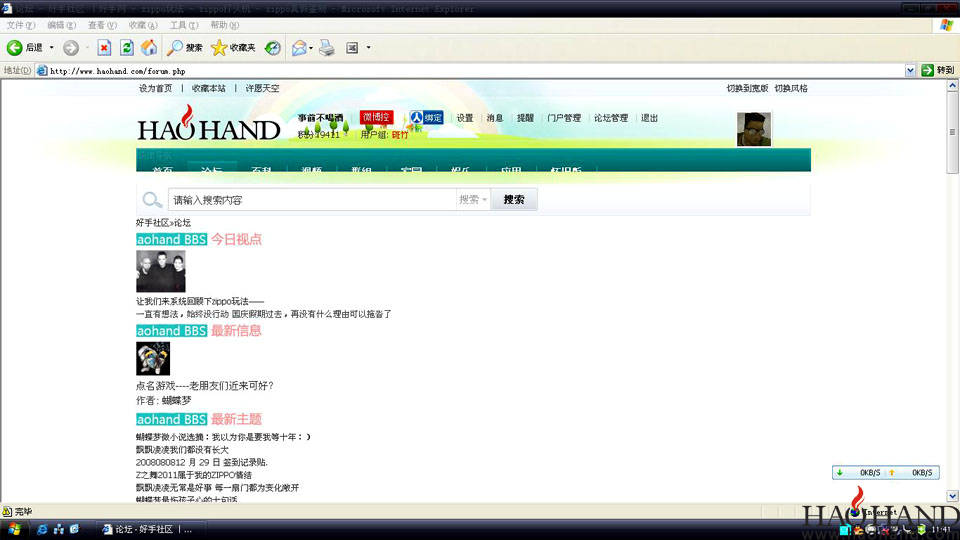Click the vertical scrollbar up arrow
Image resolution: width=960 pixels, height=540 pixels.
point(952,86)
